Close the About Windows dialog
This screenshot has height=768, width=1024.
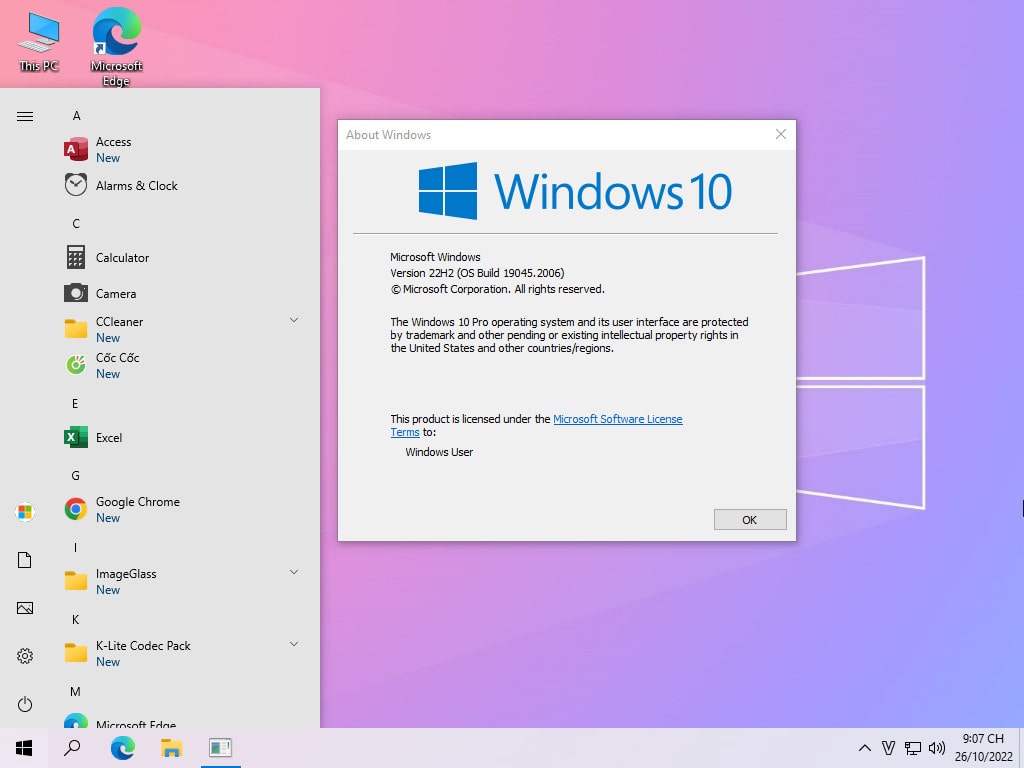pos(780,135)
